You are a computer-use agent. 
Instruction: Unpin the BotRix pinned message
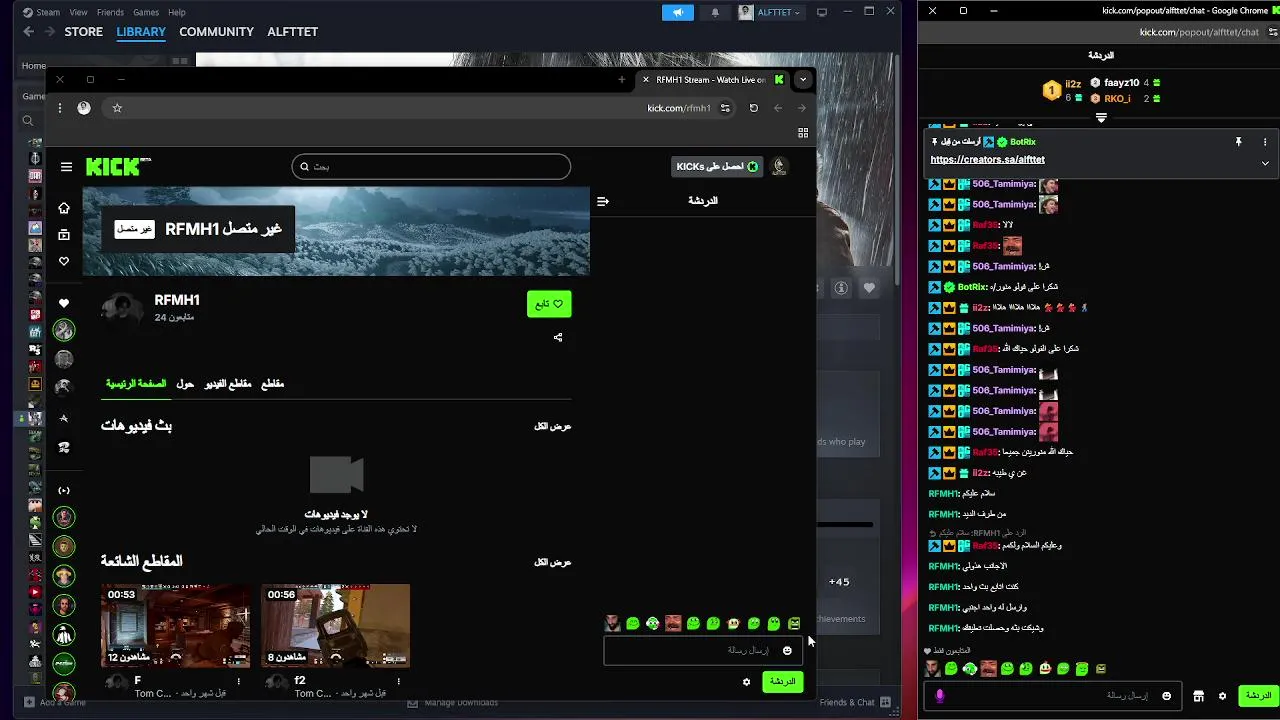point(1238,142)
